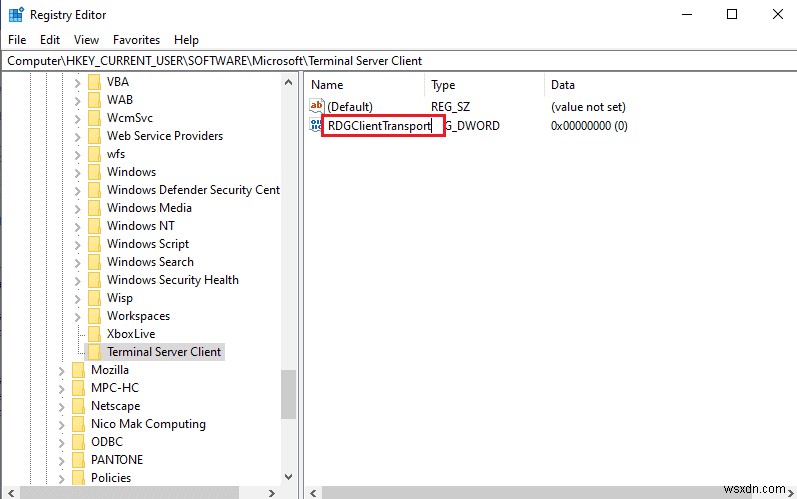Click the RDGClientTransport name edit field
This screenshot has width=797, height=499.
coord(383,126)
